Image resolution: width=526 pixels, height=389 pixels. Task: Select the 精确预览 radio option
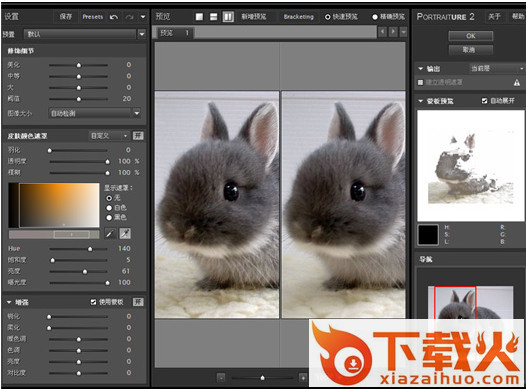click(x=375, y=17)
